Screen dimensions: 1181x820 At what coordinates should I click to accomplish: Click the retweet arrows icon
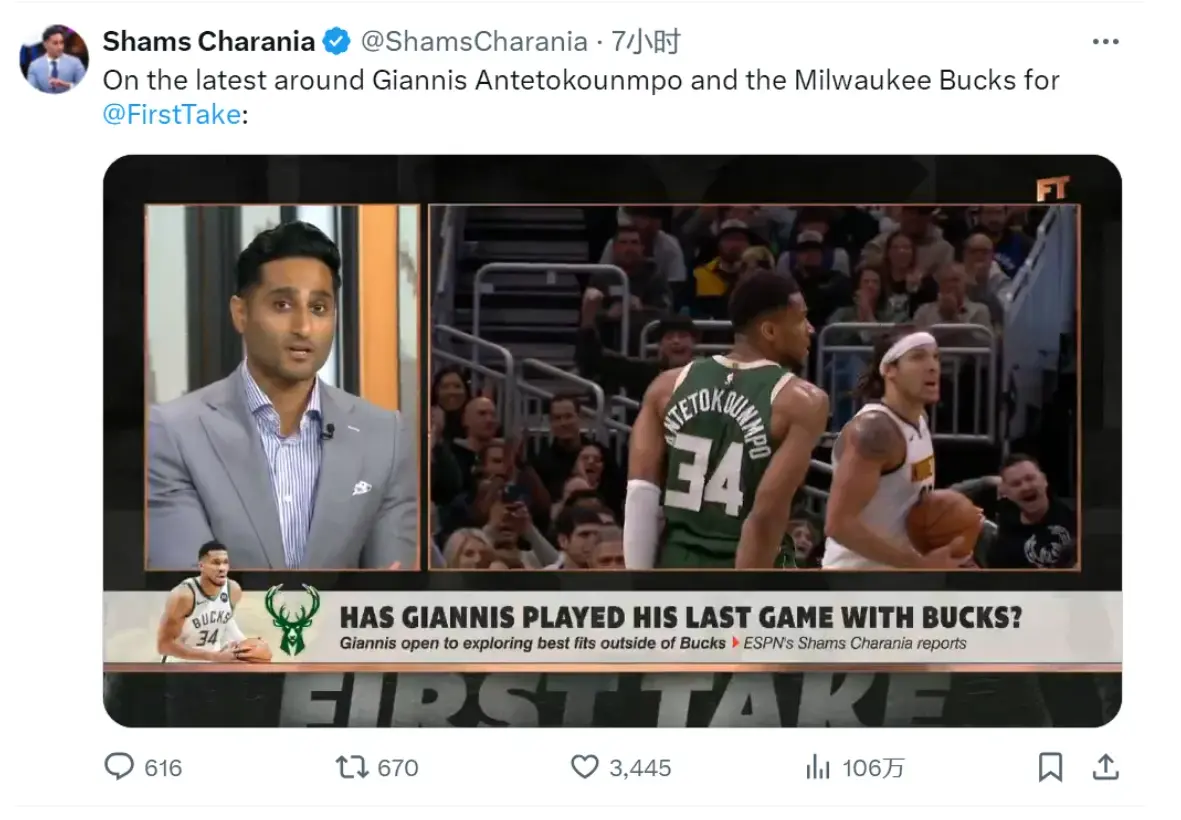351,767
